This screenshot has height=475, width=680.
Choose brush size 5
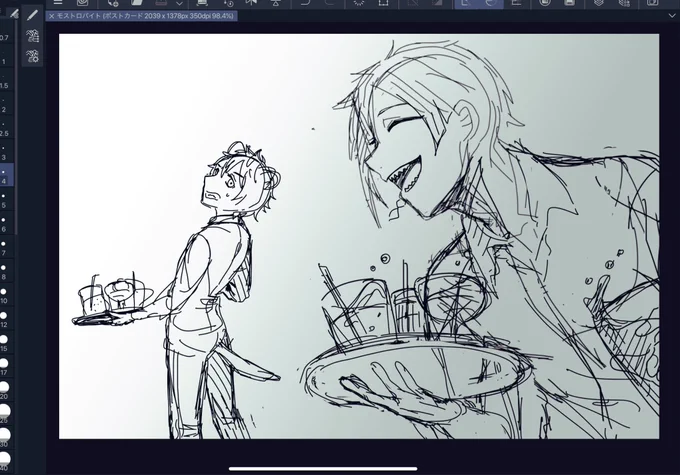tap(4, 200)
